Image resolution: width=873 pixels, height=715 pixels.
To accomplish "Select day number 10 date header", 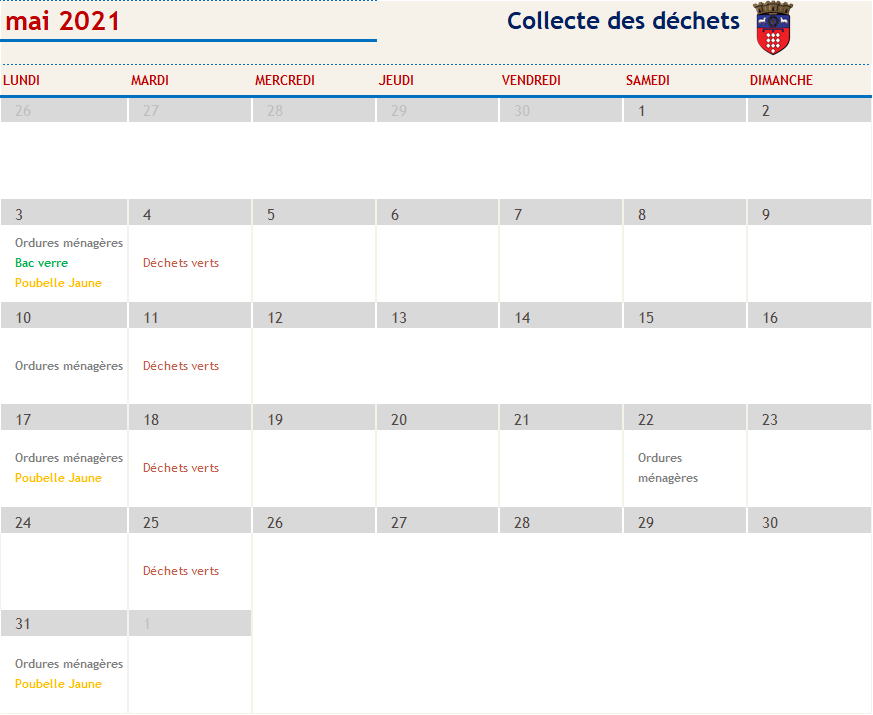I will [64, 316].
